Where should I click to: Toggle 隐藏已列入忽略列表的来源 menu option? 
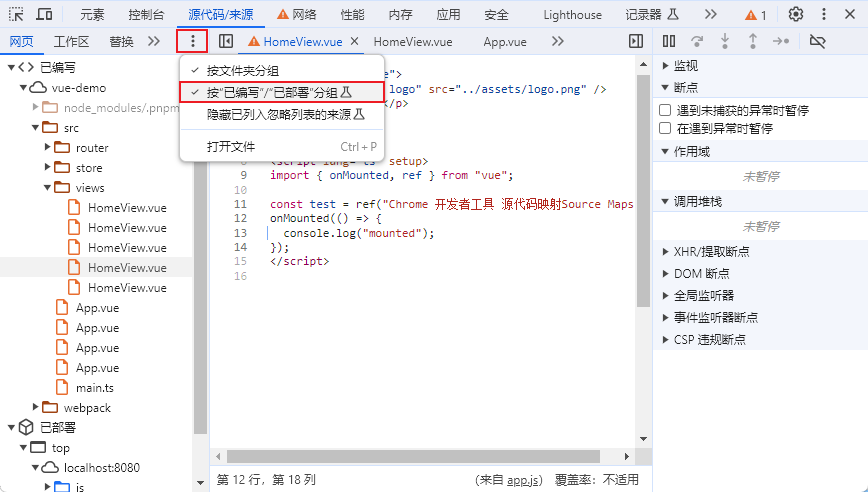click(282, 115)
